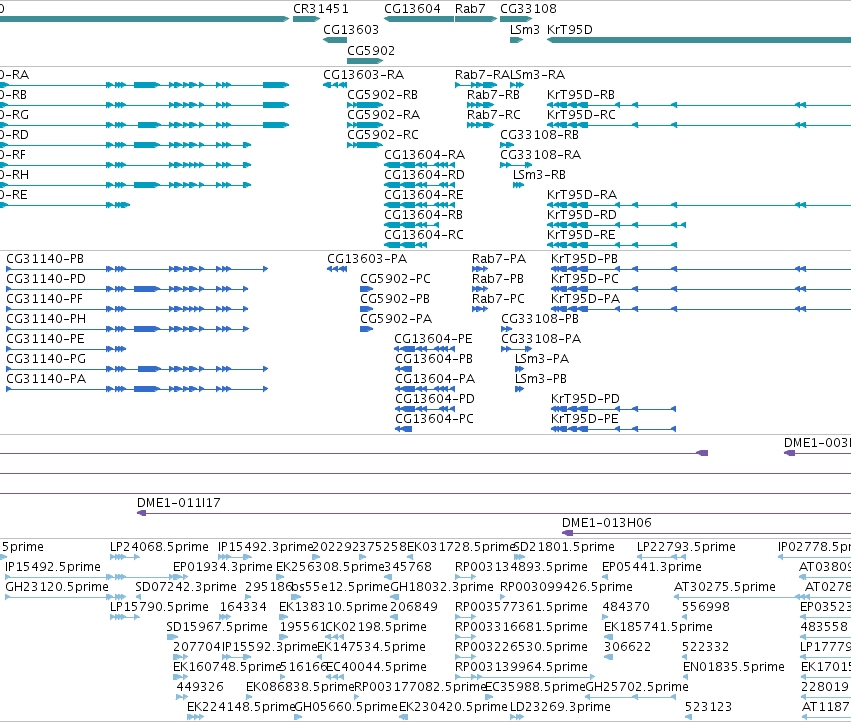Click the LSm3 gene label
This screenshot has height=722, width=851.
click(525, 30)
